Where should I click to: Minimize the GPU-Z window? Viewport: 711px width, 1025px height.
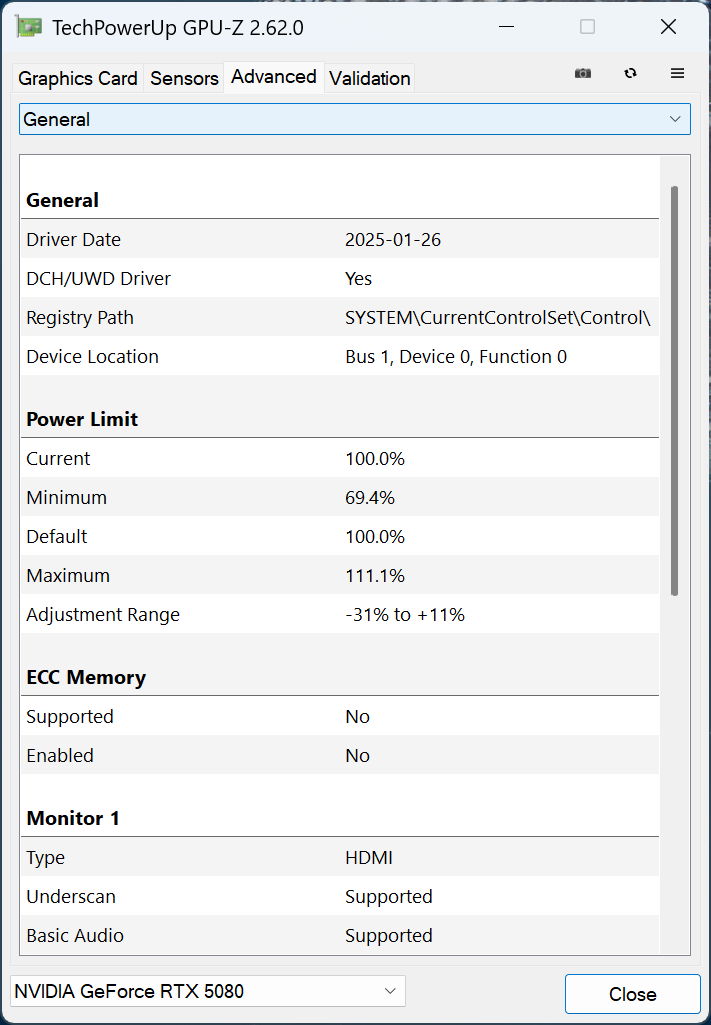click(506, 27)
